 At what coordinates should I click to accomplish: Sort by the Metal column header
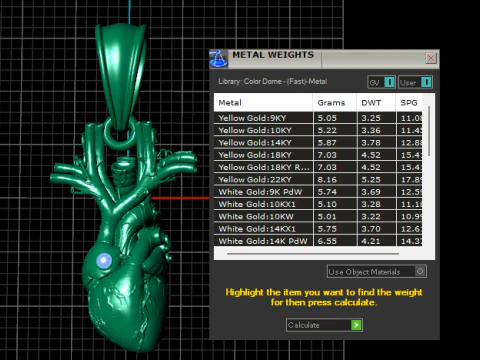click(263, 103)
